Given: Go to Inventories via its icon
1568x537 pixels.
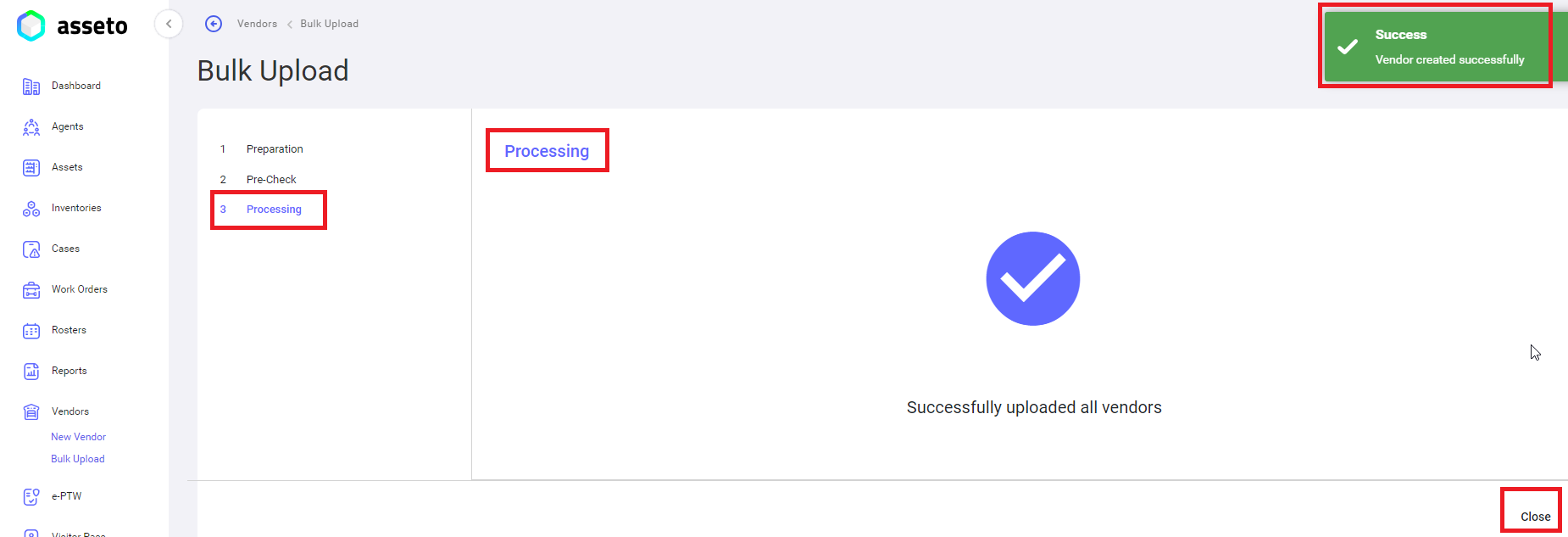Looking at the screenshot, I should click(x=31, y=209).
